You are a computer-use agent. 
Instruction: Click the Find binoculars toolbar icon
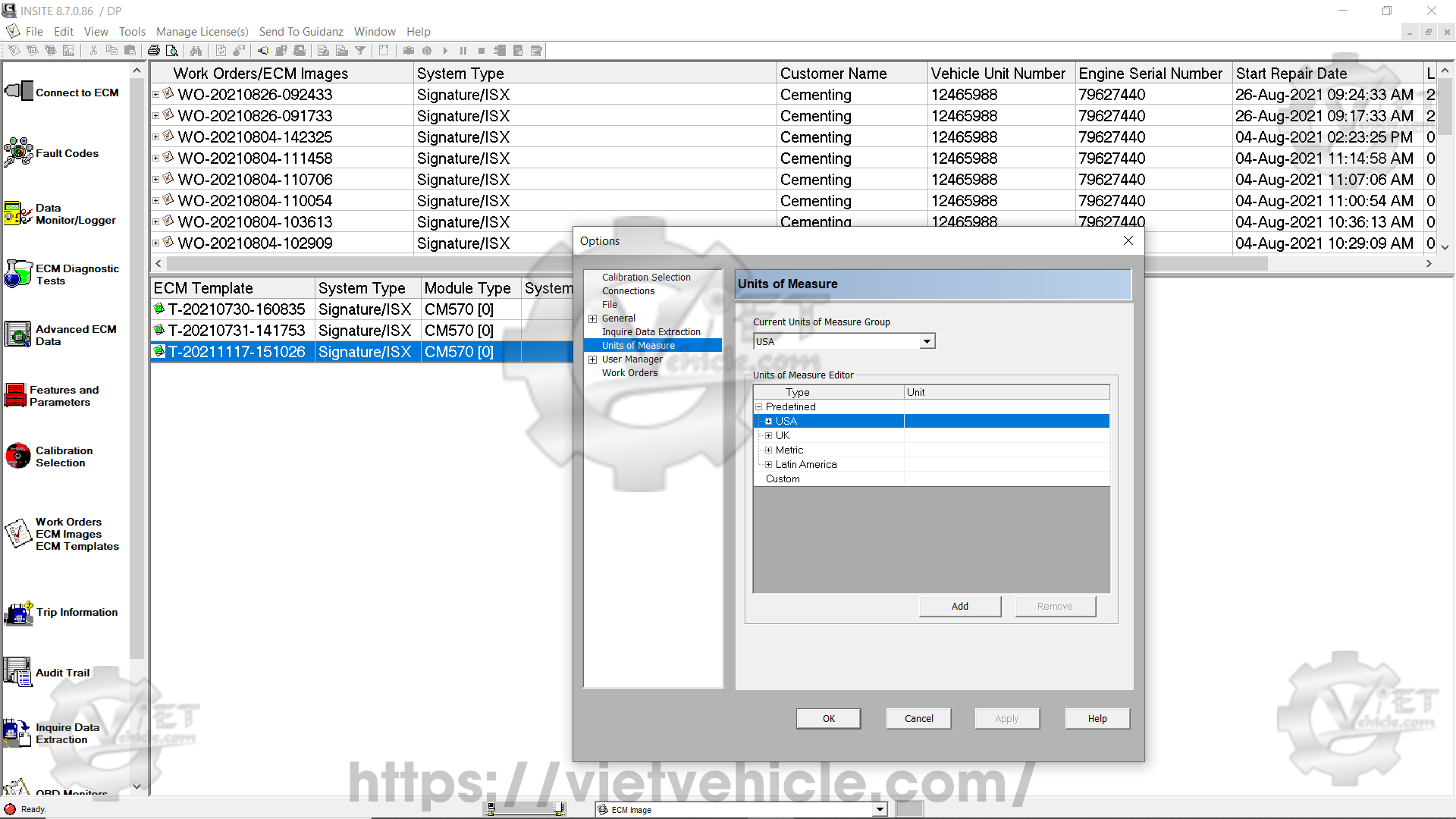(196, 51)
